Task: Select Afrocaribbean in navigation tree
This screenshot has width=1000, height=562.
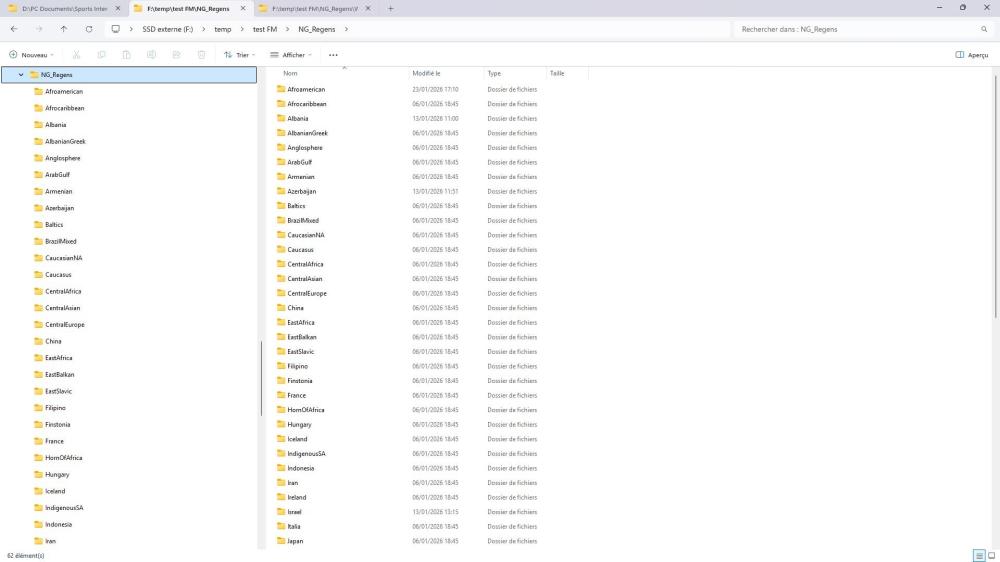Action: (x=64, y=108)
